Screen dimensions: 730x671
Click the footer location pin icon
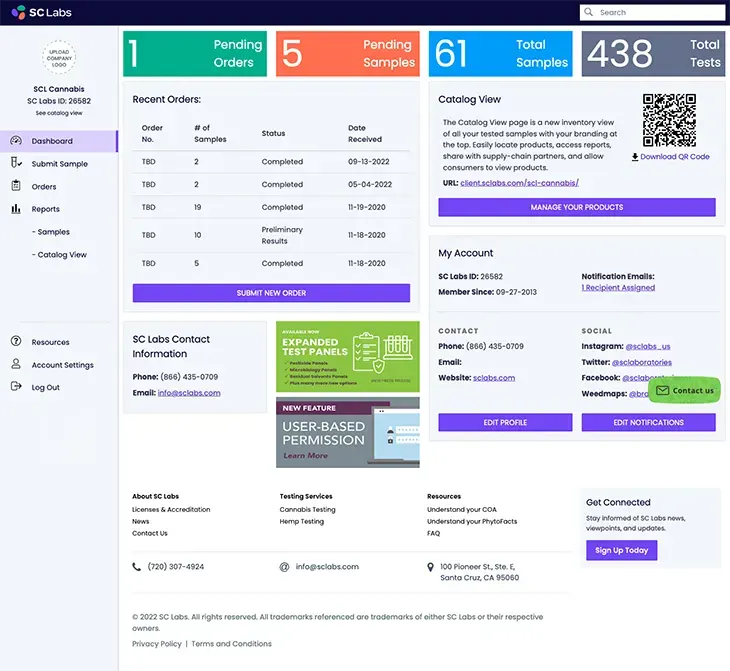[x=431, y=567]
